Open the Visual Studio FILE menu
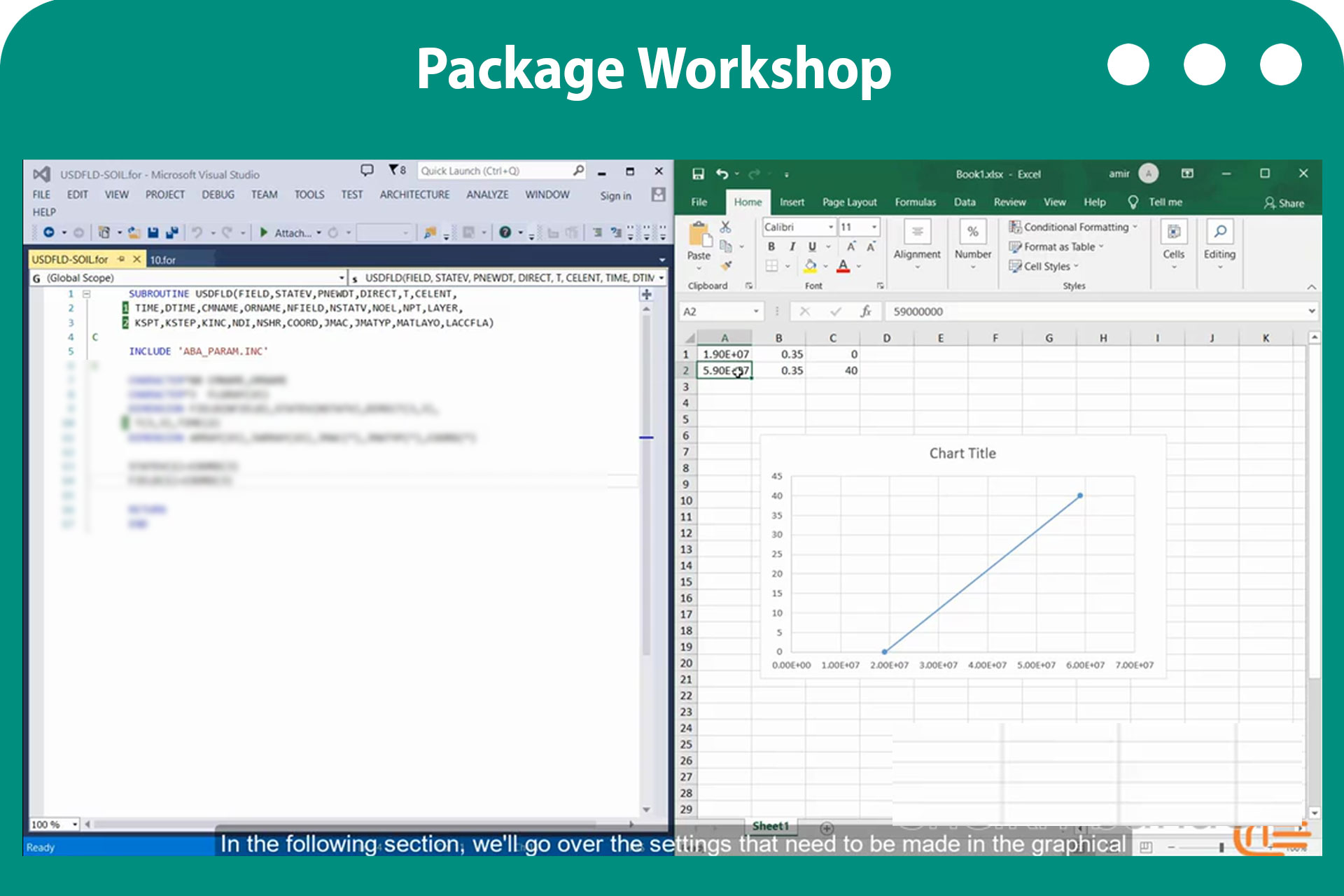The image size is (1344, 896). pyautogui.click(x=41, y=195)
